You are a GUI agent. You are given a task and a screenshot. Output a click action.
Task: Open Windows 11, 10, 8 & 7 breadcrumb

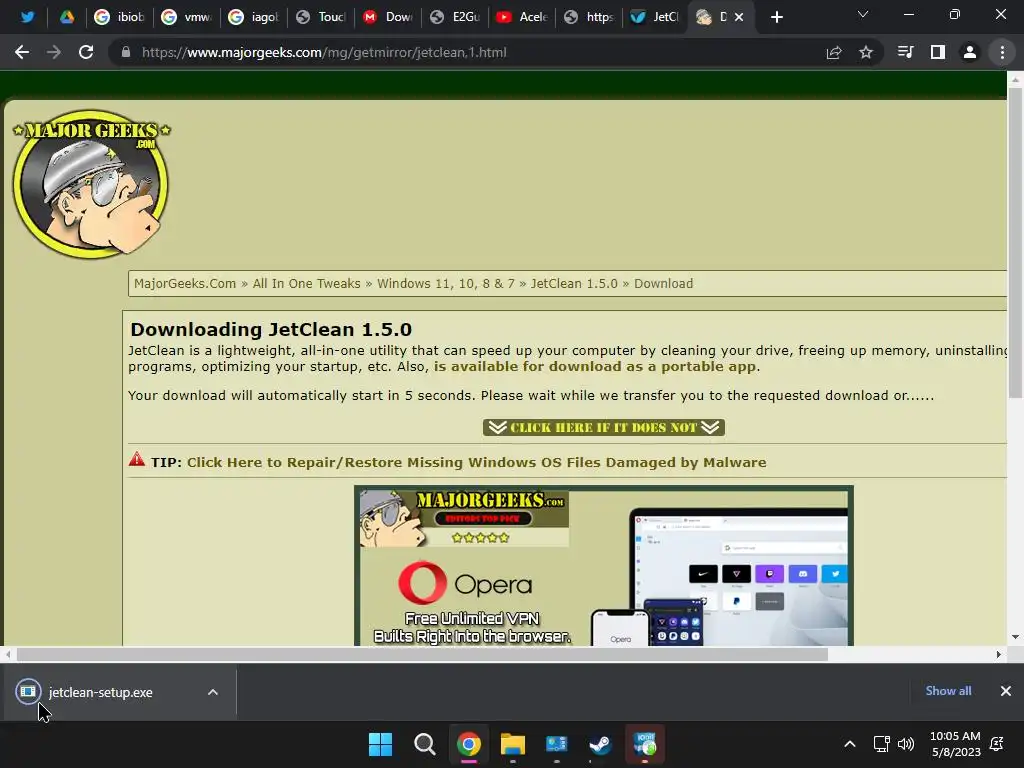point(446,283)
